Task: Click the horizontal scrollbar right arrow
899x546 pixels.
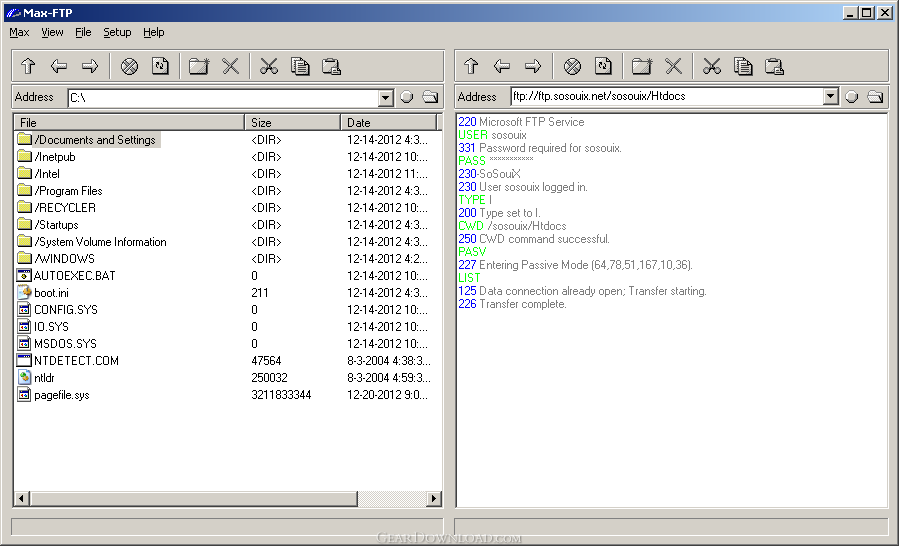Action: (434, 498)
